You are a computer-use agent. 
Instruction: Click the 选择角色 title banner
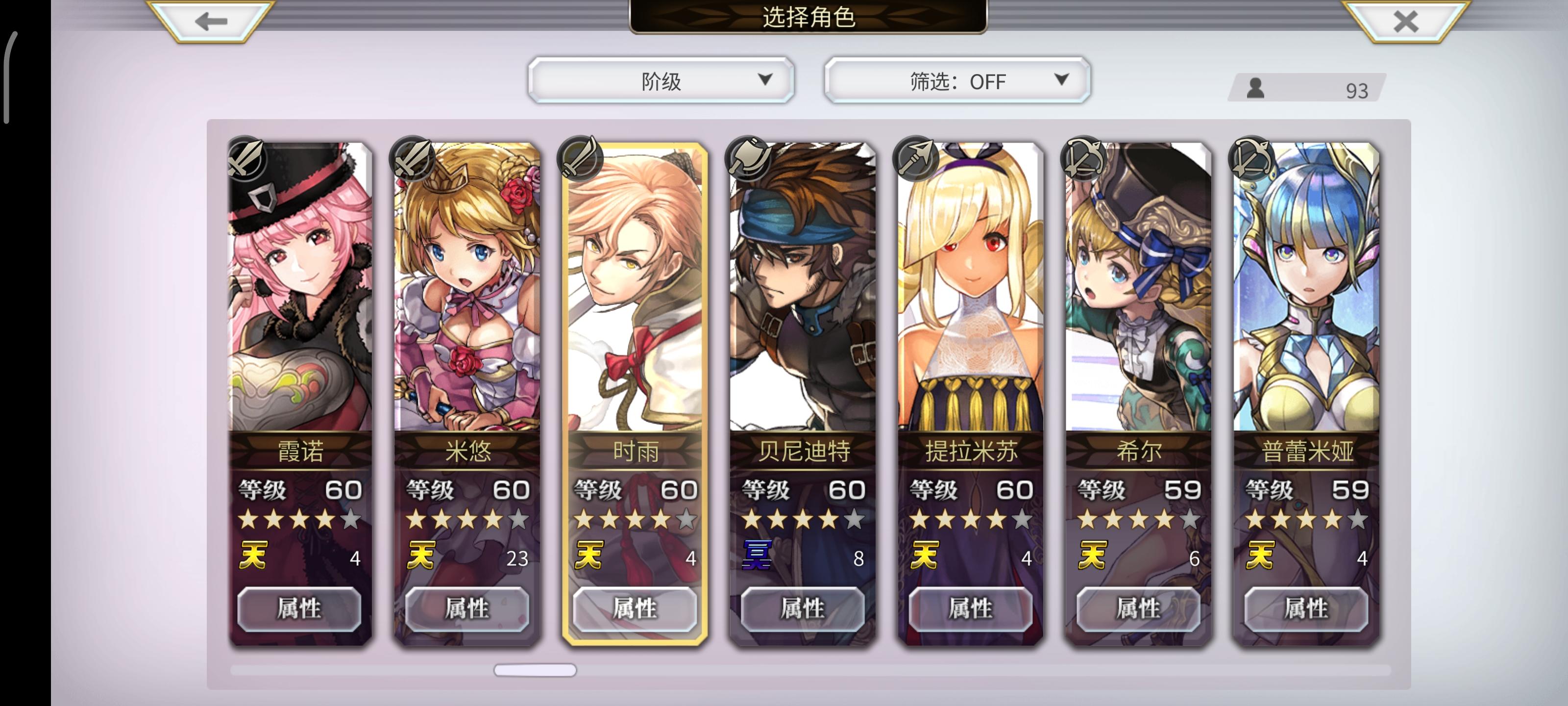coord(808,17)
